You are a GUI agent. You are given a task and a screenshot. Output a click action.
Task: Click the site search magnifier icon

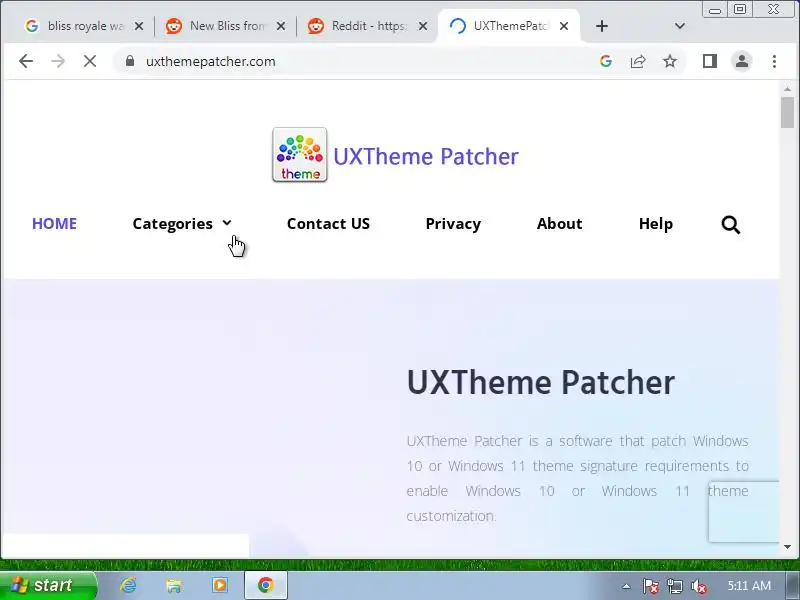click(731, 224)
